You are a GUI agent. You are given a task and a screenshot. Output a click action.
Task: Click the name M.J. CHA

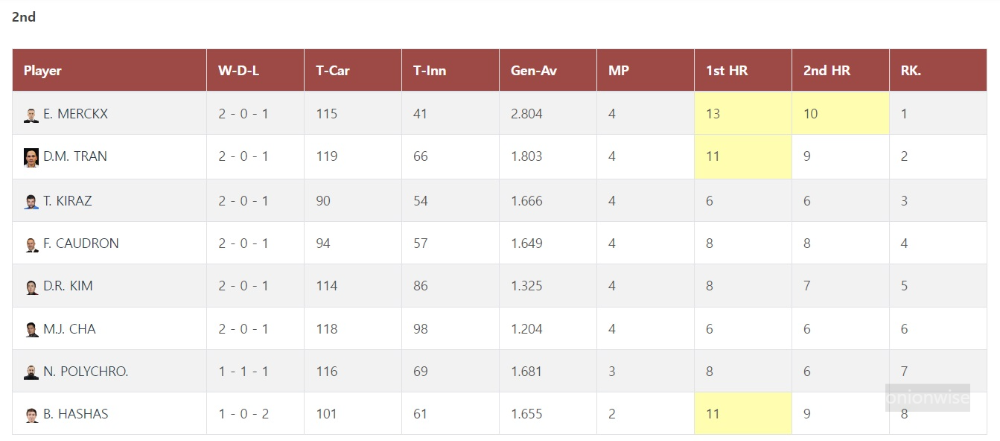click(x=70, y=329)
